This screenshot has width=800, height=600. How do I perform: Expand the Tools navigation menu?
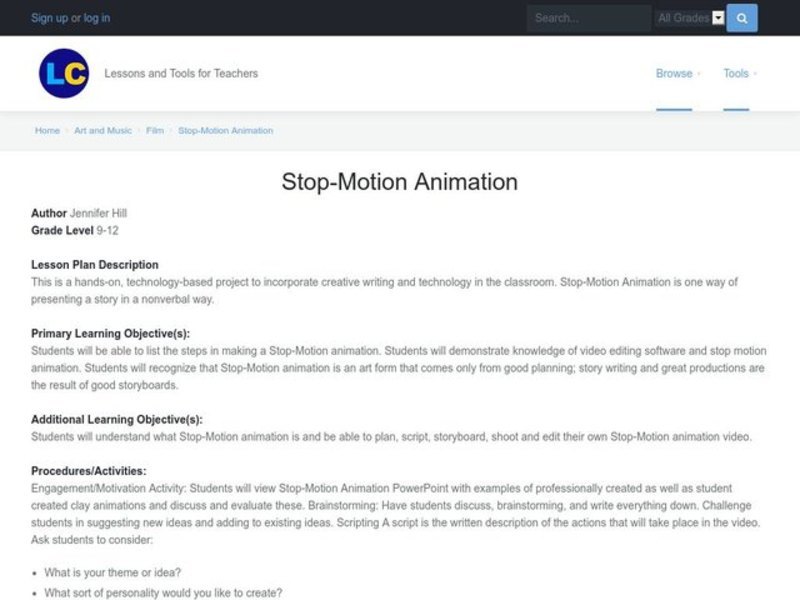tap(737, 73)
